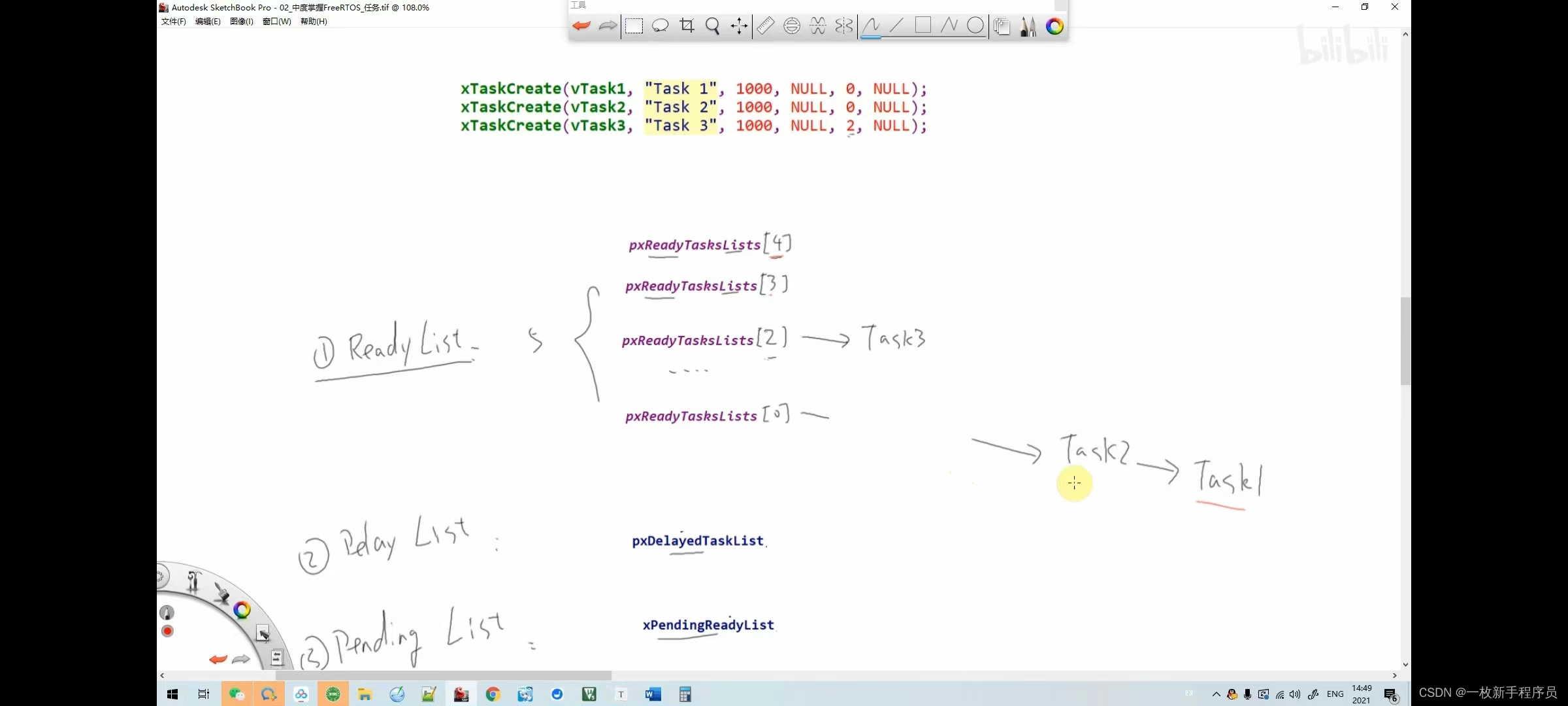
Task: Select the freehand stroke drawing style
Action: tap(871, 26)
